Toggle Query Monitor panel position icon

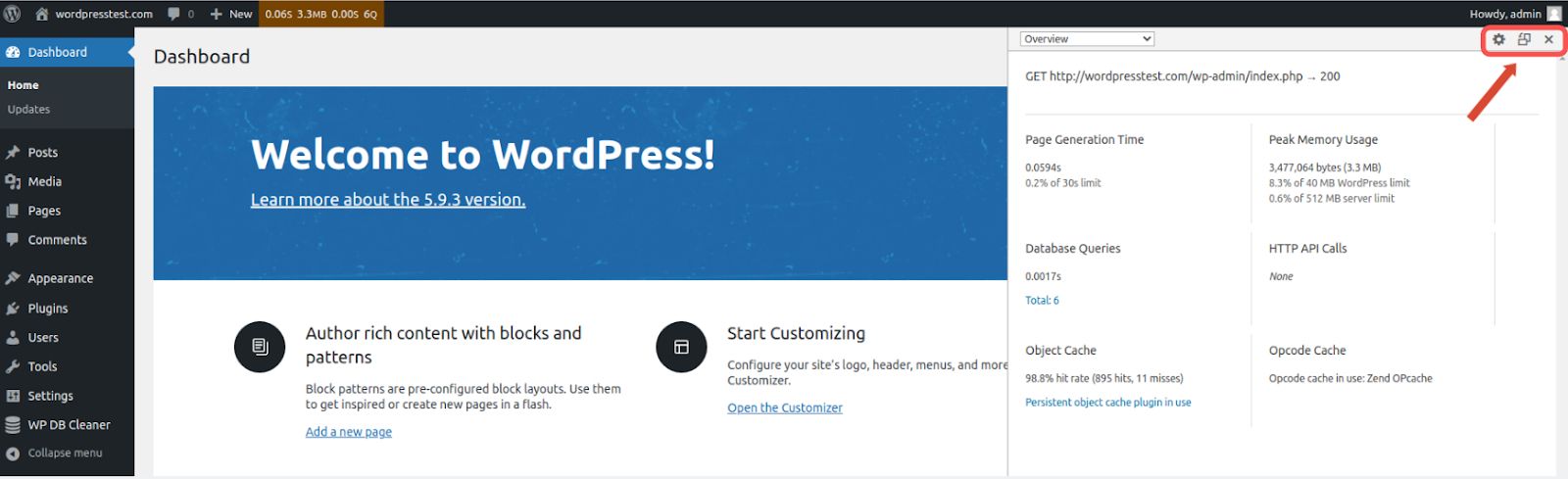(1524, 40)
